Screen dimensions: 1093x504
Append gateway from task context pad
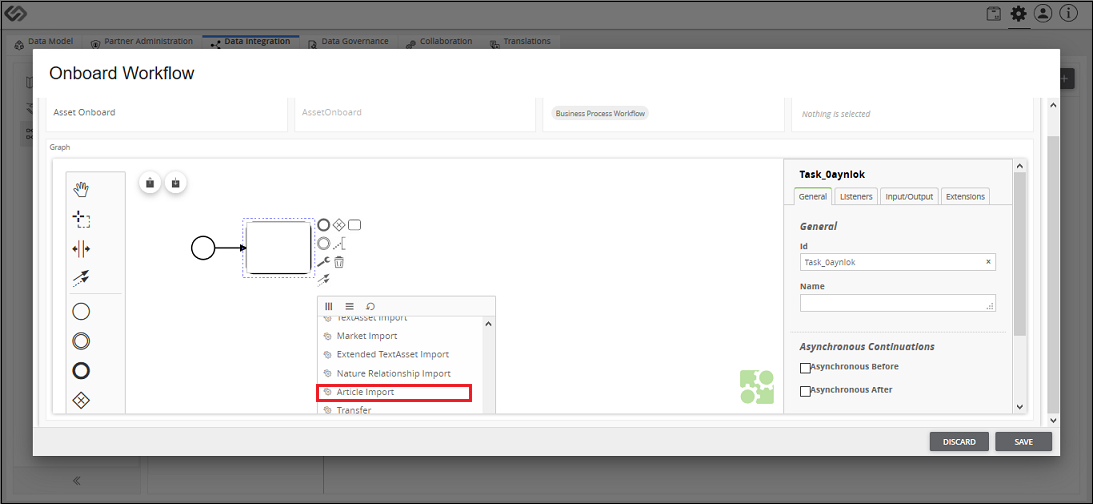[x=339, y=225]
